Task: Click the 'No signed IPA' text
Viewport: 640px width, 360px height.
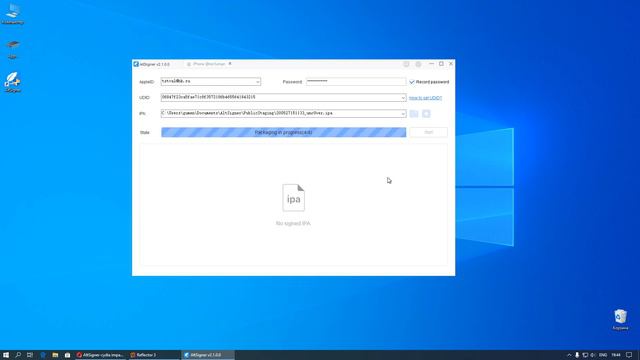Action: pos(293,223)
